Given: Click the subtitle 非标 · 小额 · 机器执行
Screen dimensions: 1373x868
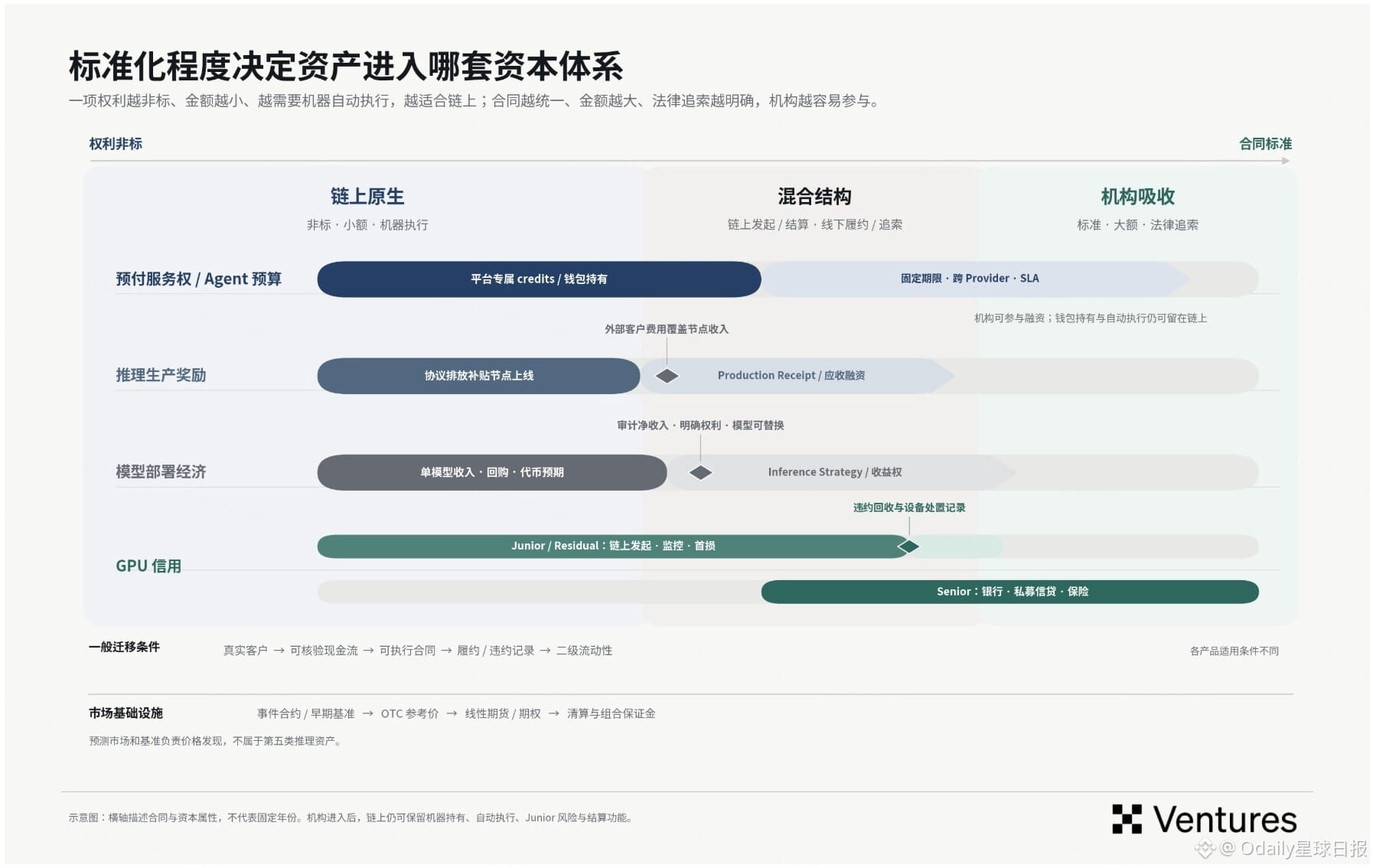Looking at the screenshot, I should [x=367, y=225].
